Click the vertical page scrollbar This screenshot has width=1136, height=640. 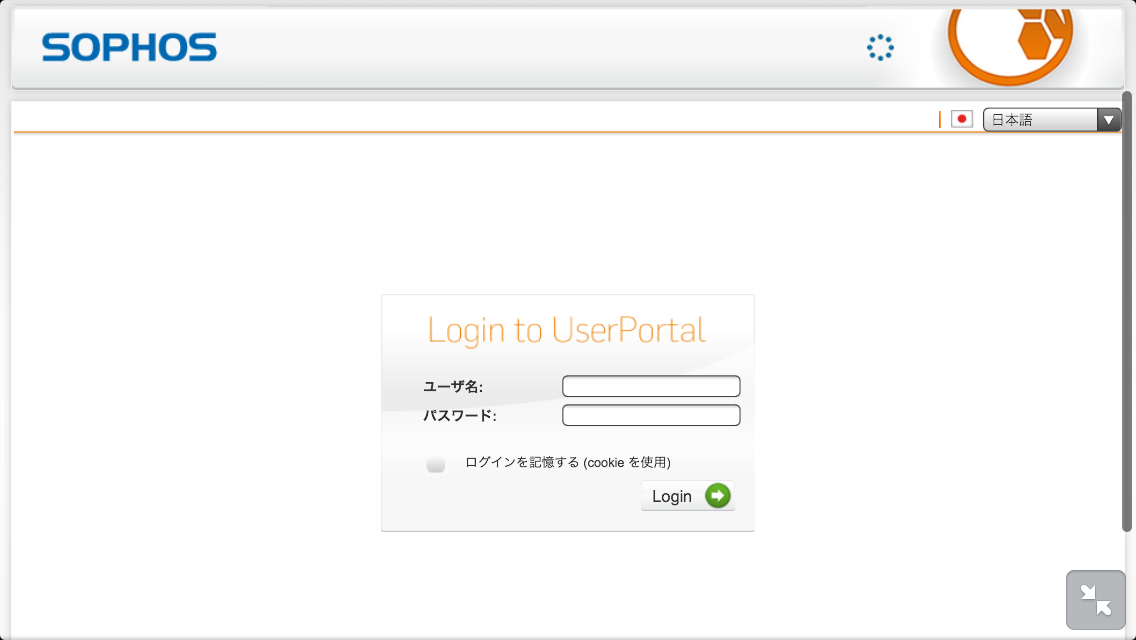pyautogui.click(x=1127, y=312)
